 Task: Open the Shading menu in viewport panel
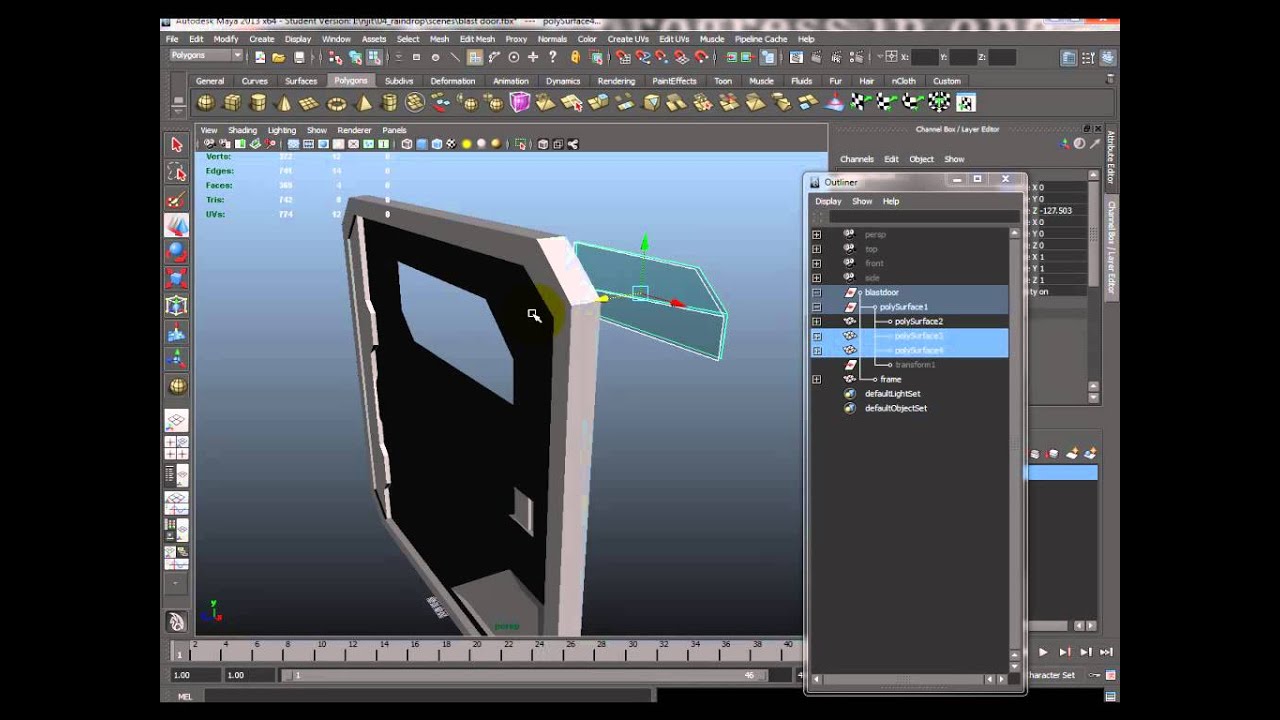tap(243, 130)
